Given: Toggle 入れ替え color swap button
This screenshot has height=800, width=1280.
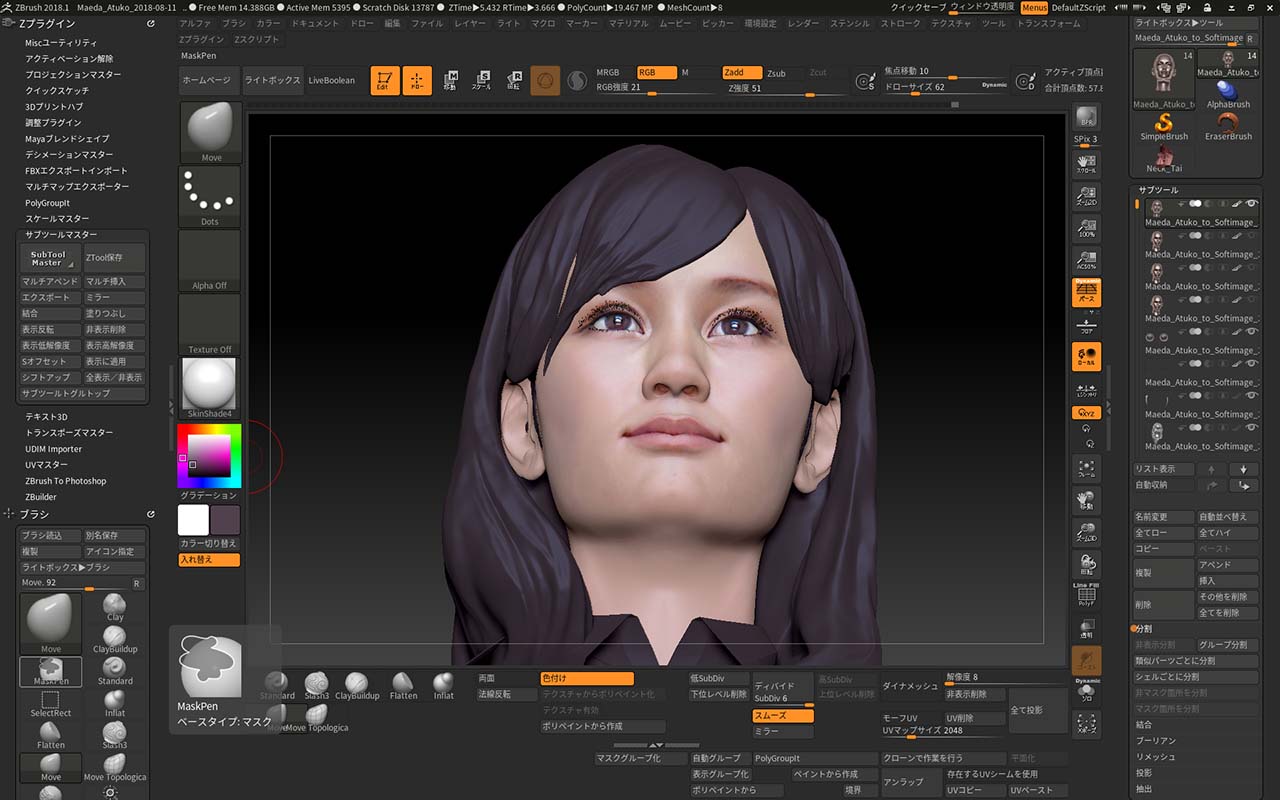Looking at the screenshot, I should pyautogui.click(x=210, y=560).
